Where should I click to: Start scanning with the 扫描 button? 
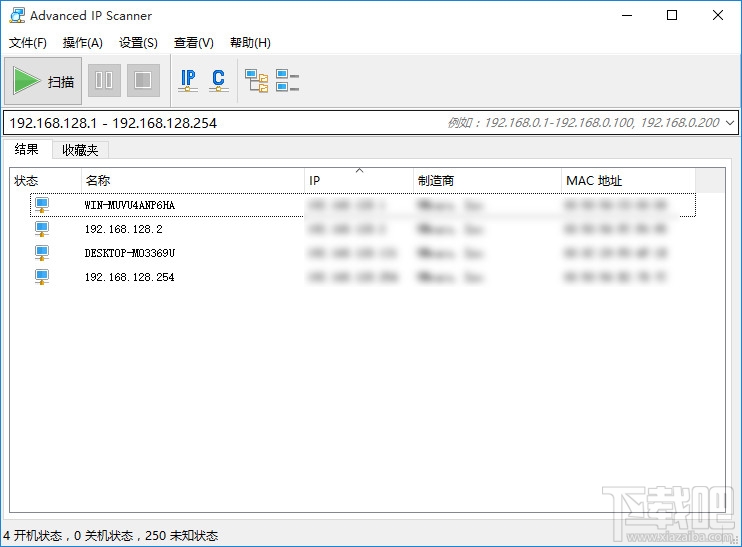coord(43,81)
